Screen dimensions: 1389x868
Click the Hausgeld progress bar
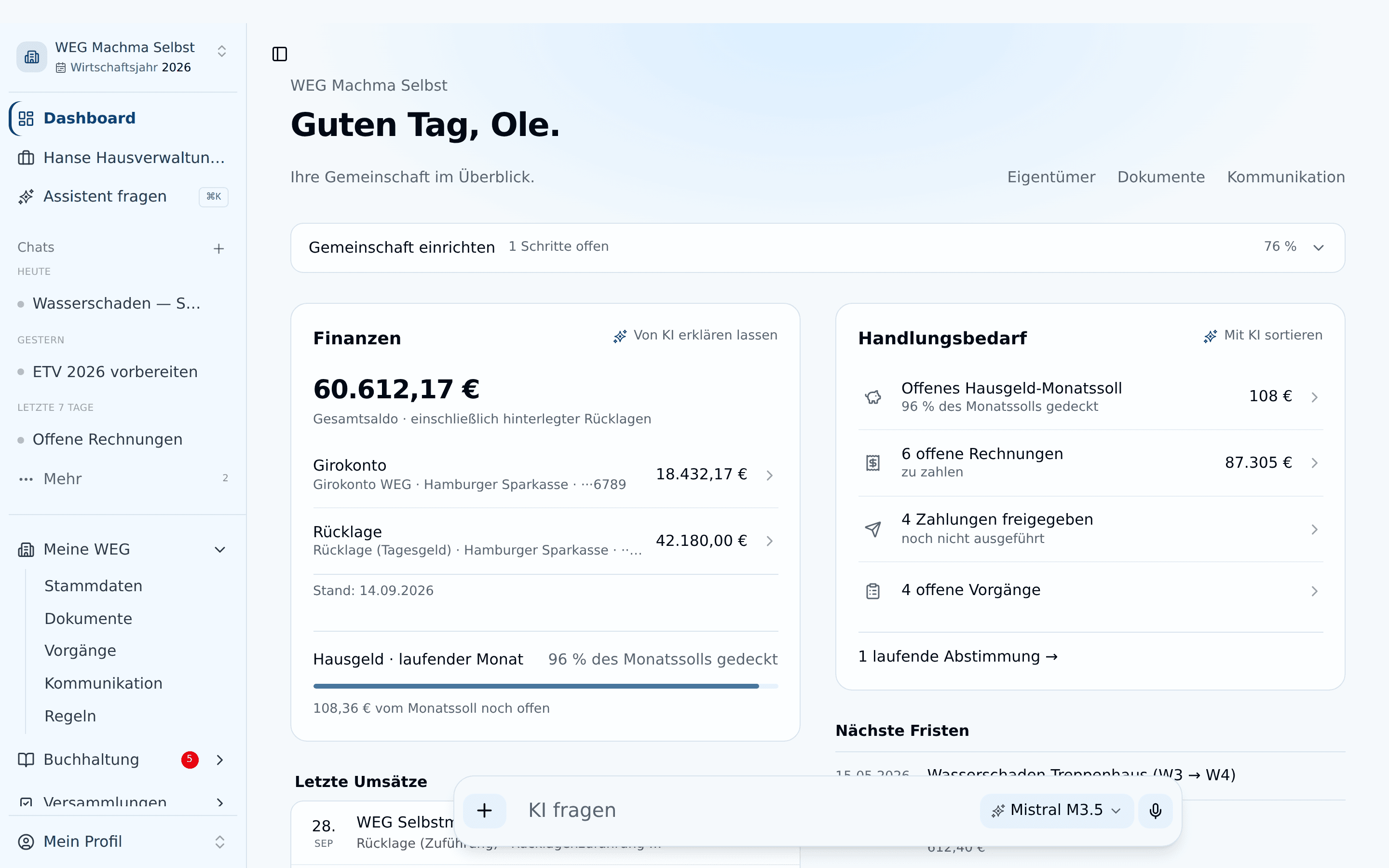coord(545,686)
